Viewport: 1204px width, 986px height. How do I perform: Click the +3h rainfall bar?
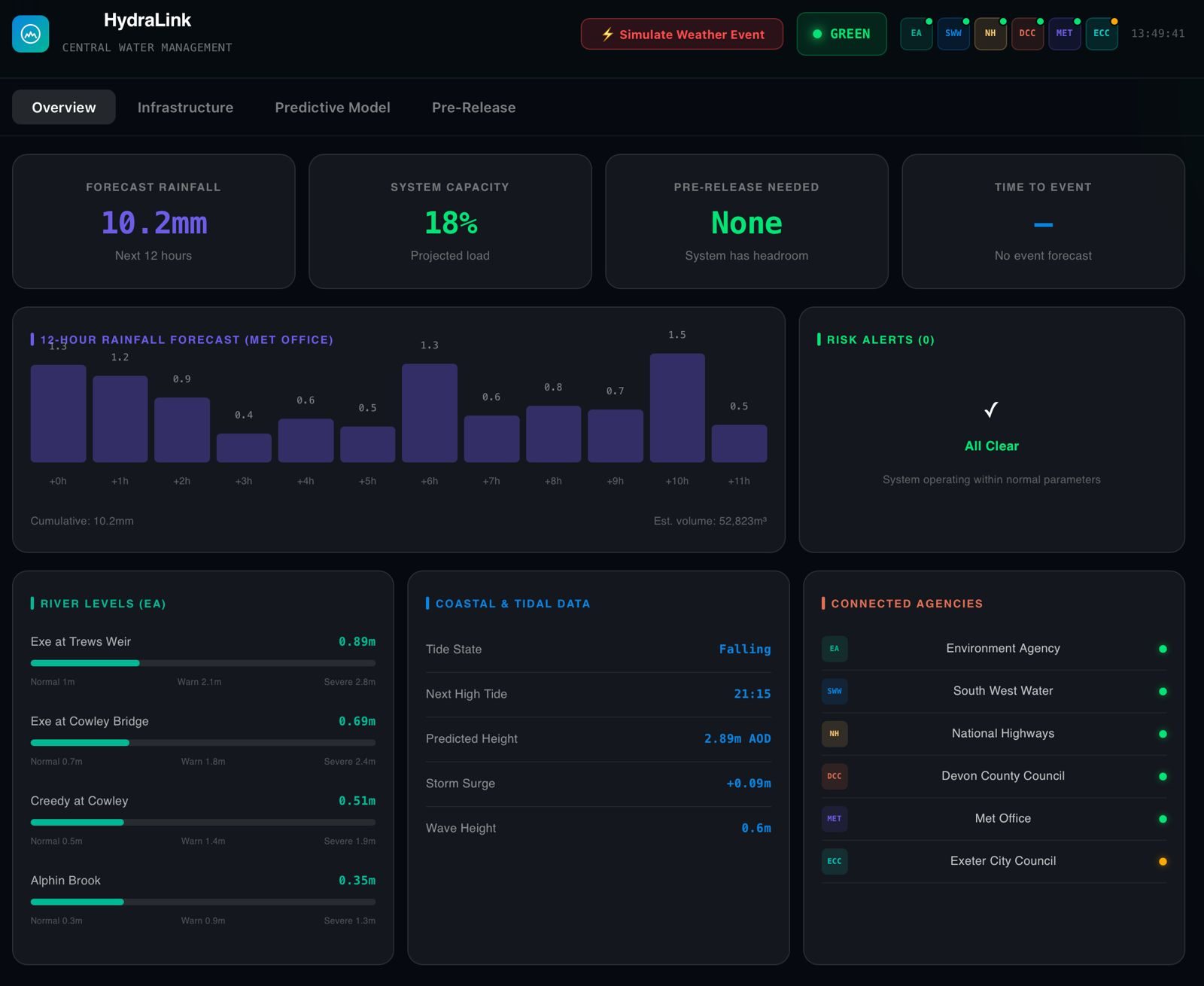[244, 448]
